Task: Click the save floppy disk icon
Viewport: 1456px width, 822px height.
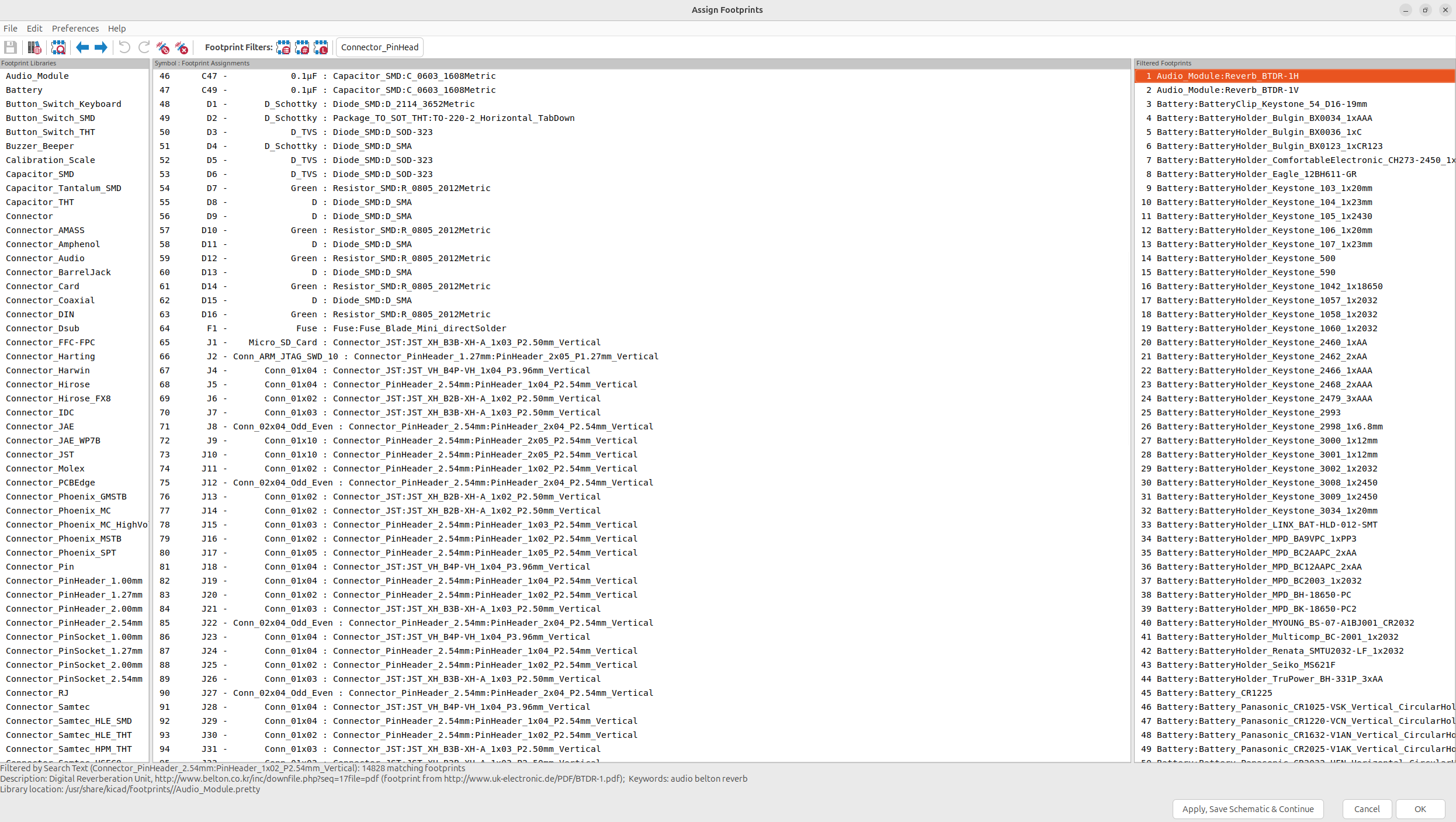Action: [x=11, y=47]
